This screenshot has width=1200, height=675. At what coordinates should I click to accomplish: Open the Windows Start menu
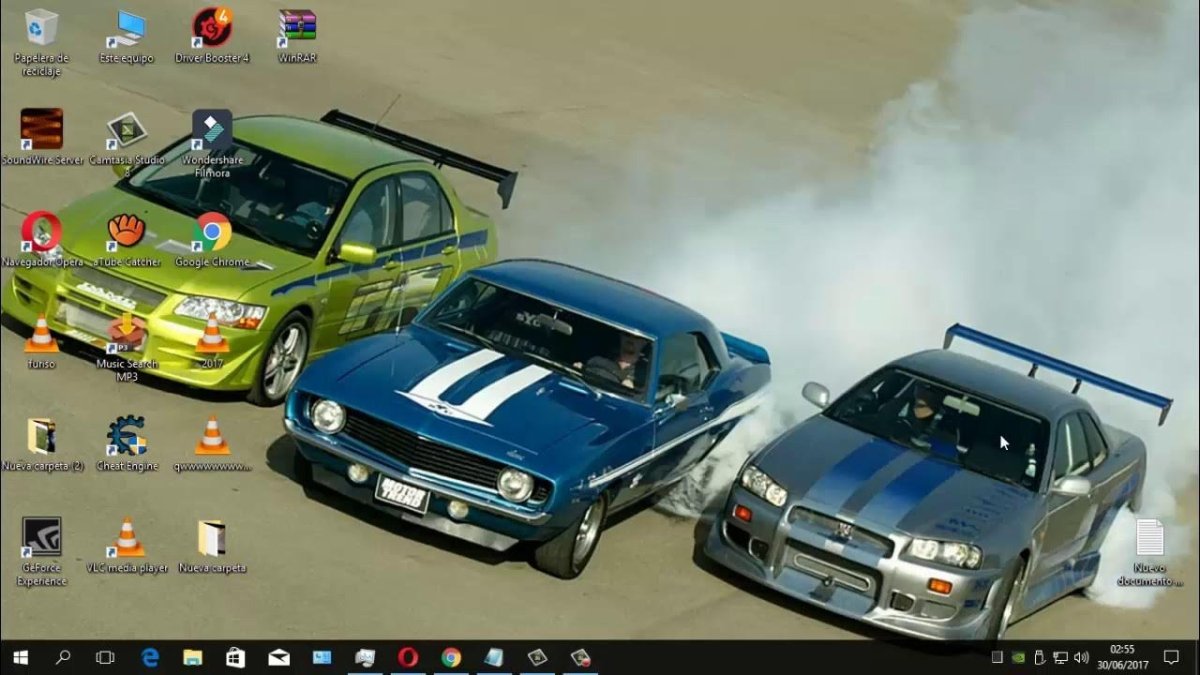point(20,657)
